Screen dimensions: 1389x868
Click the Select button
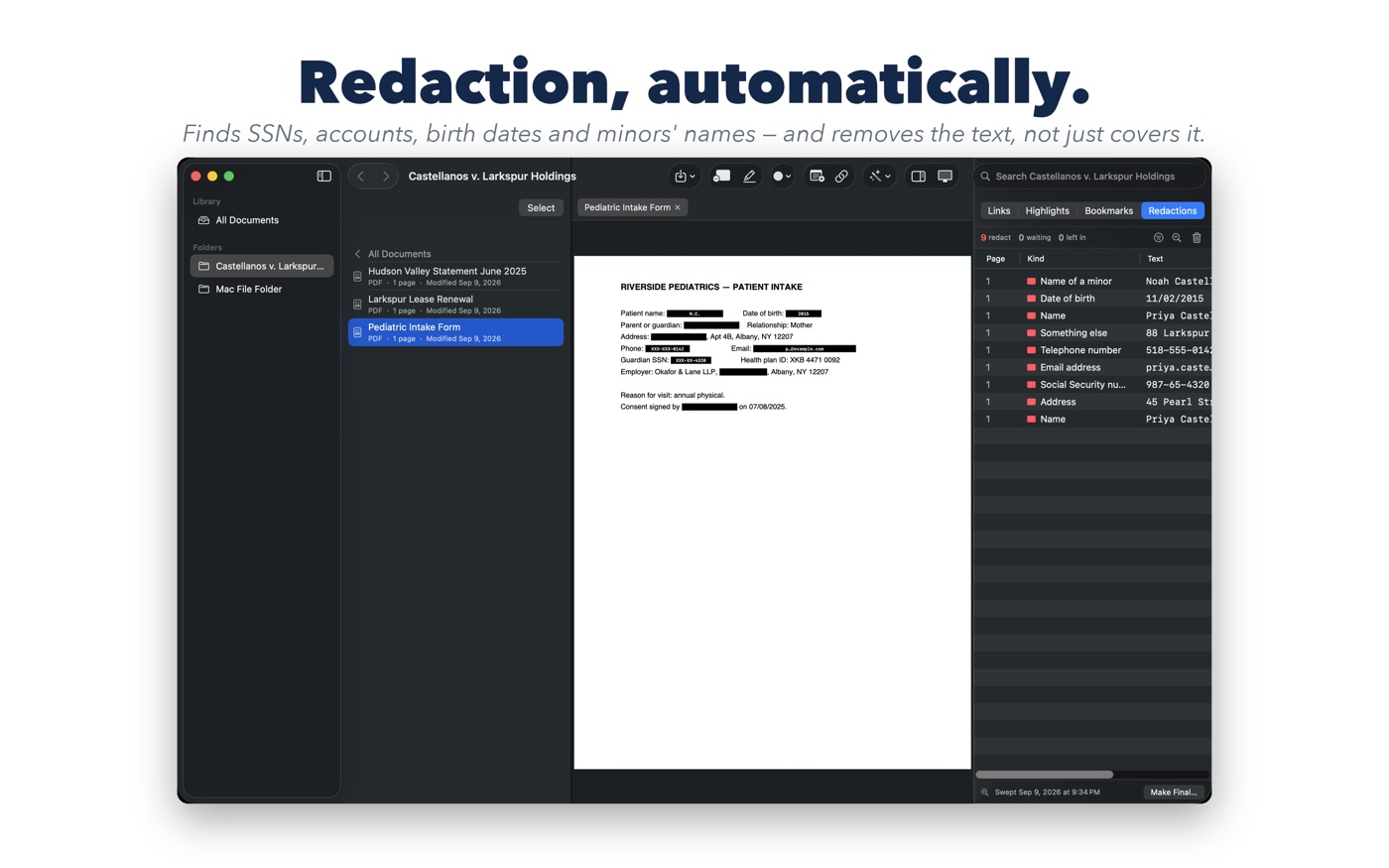[x=541, y=207]
